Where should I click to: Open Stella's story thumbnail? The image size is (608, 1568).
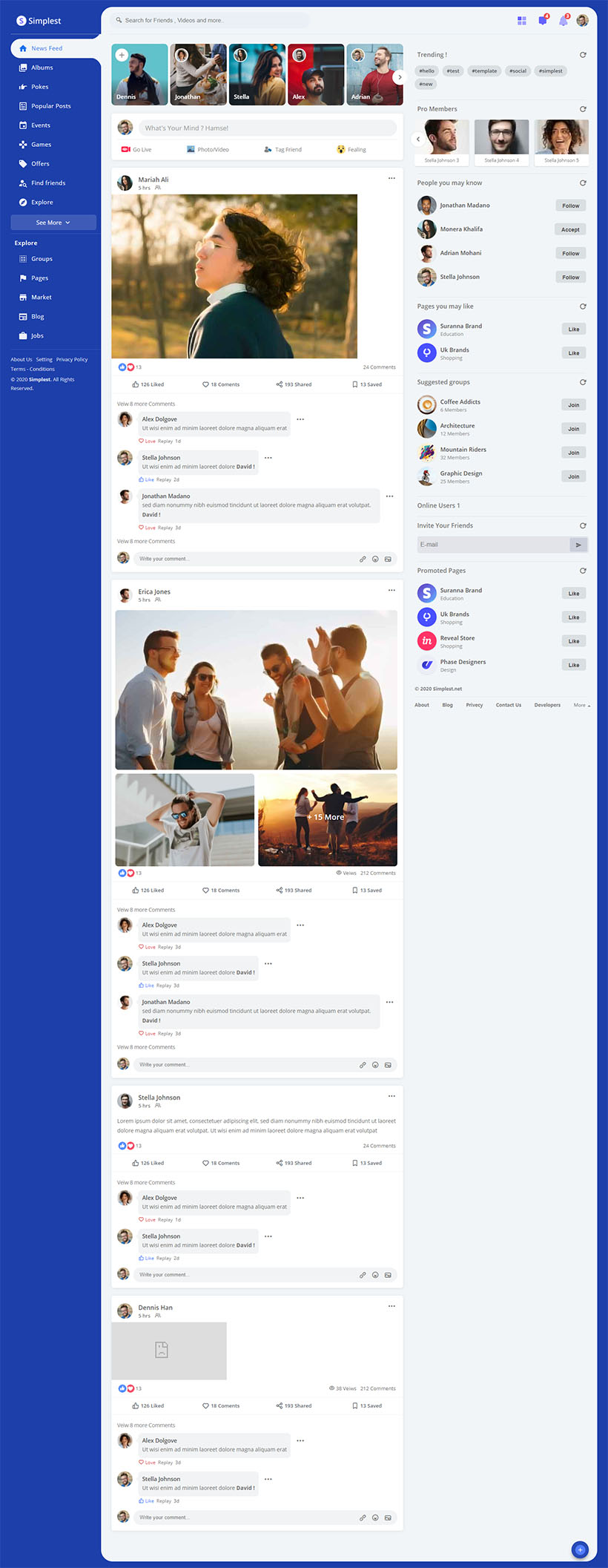click(257, 74)
